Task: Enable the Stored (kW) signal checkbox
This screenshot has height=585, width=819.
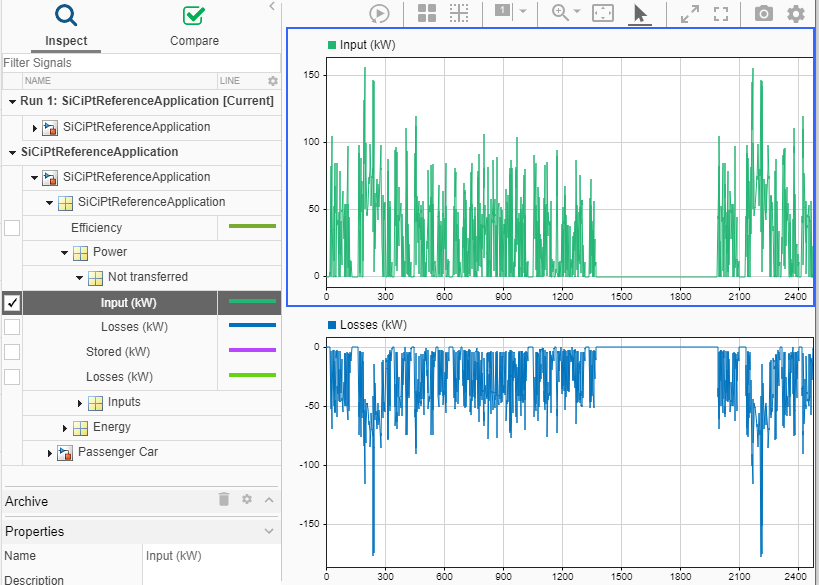Action: pyautogui.click(x=12, y=352)
